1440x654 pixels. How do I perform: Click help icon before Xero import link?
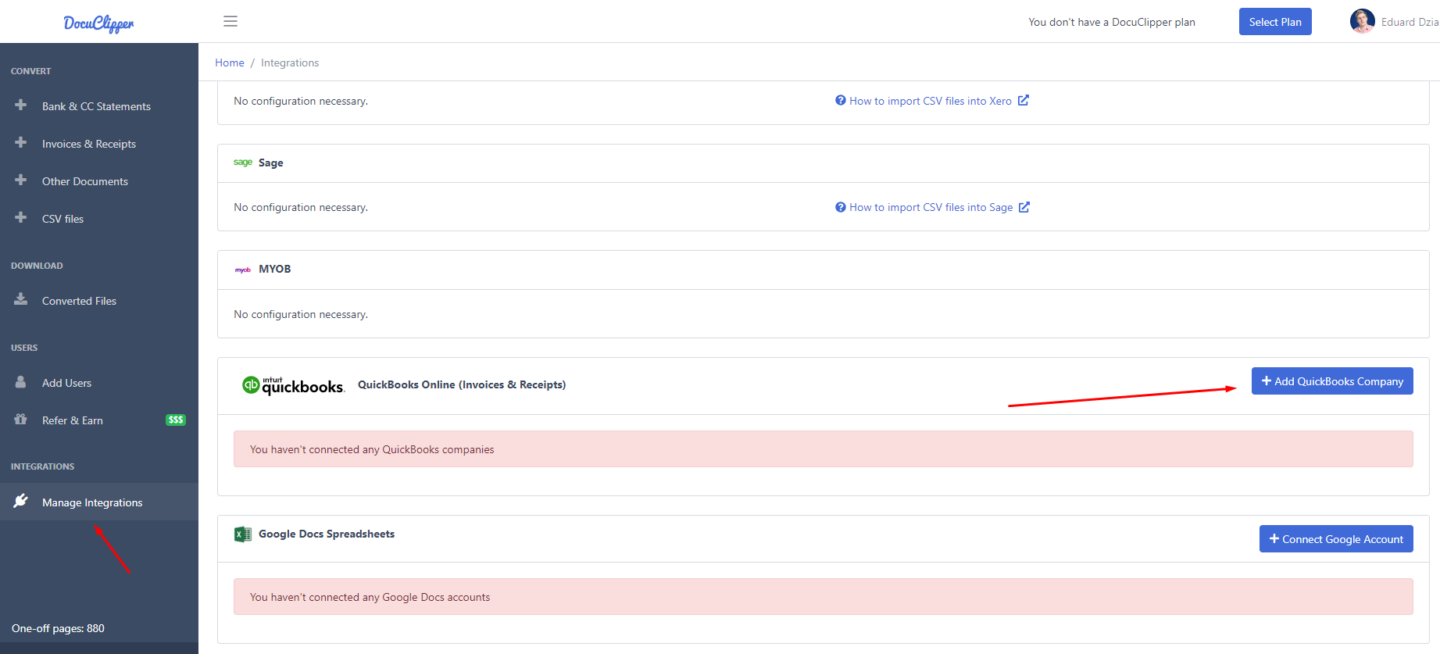point(841,101)
